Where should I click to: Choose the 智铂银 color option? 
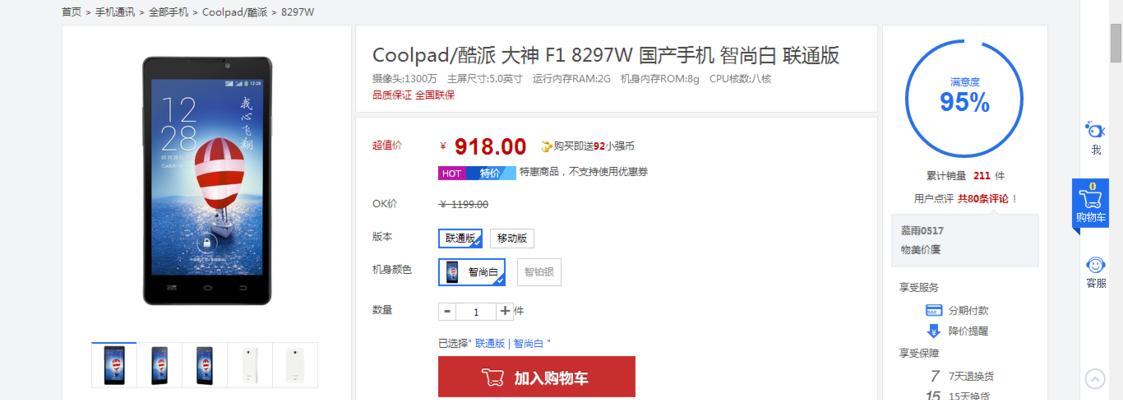539,272
